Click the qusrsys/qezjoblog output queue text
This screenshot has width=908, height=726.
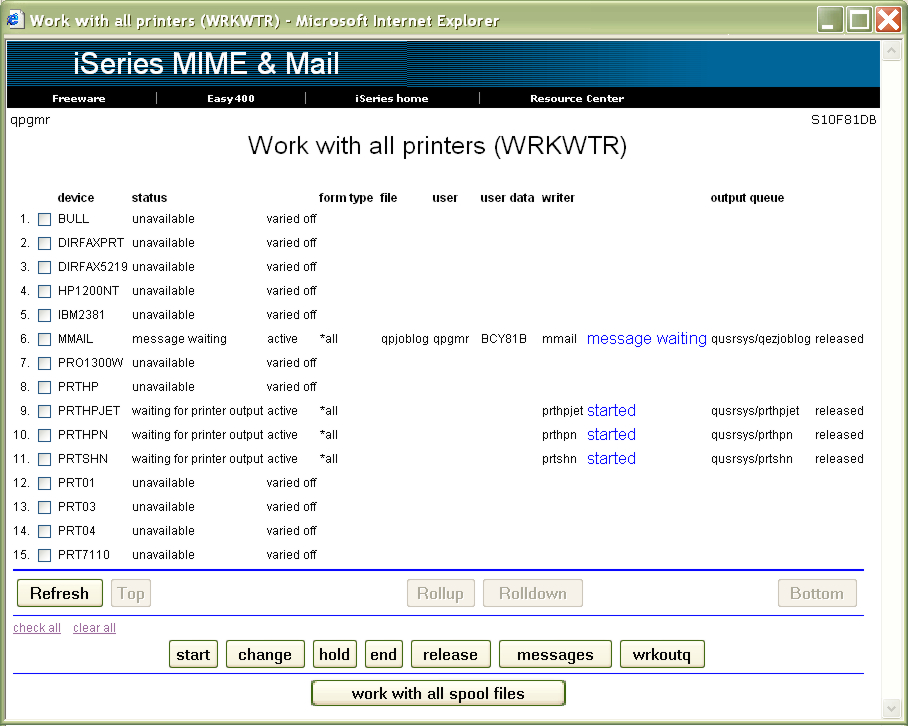pyautogui.click(x=761, y=339)
